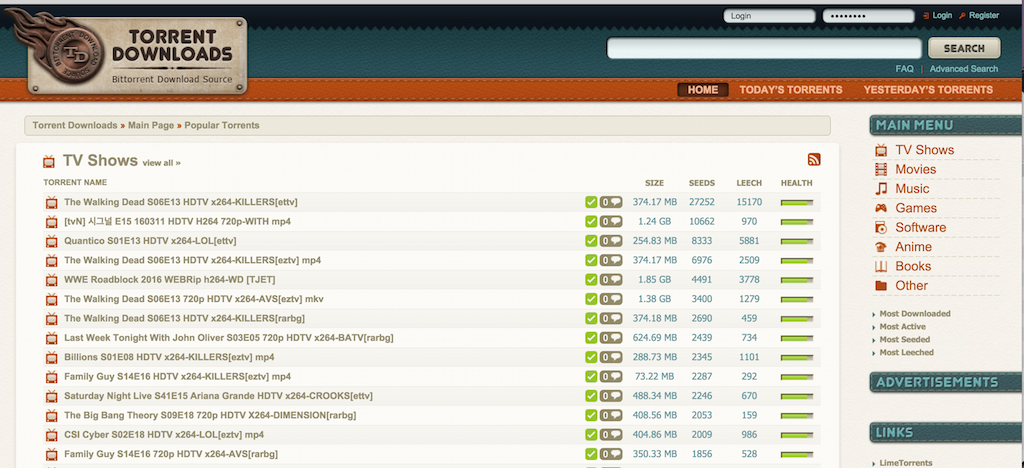Click the Register link
Viewport: 1024px width, 468px height.
[984, 16]
